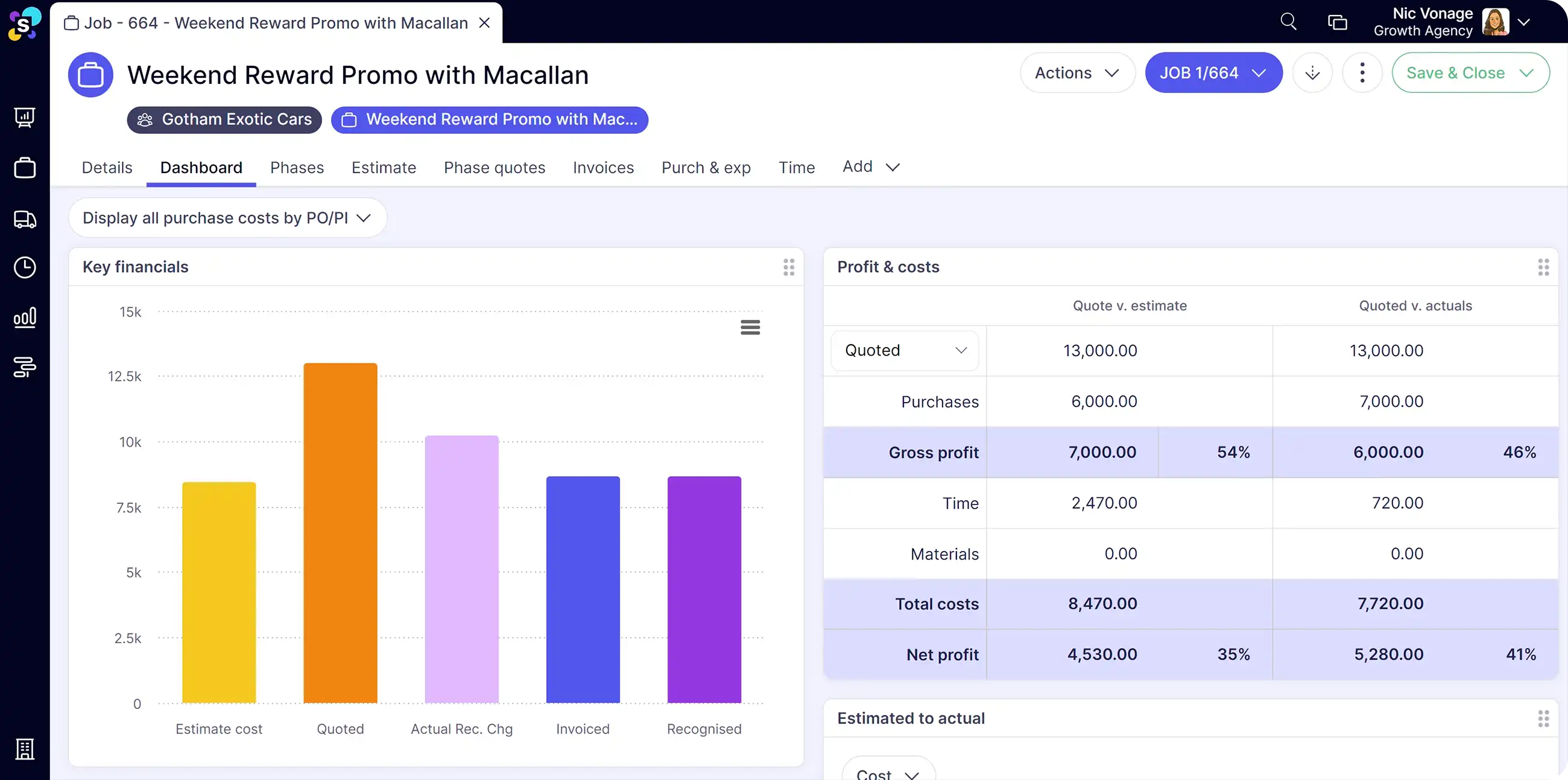
Task: Click the Gotham Exotic Cars client chip
Action: [224, 119]
